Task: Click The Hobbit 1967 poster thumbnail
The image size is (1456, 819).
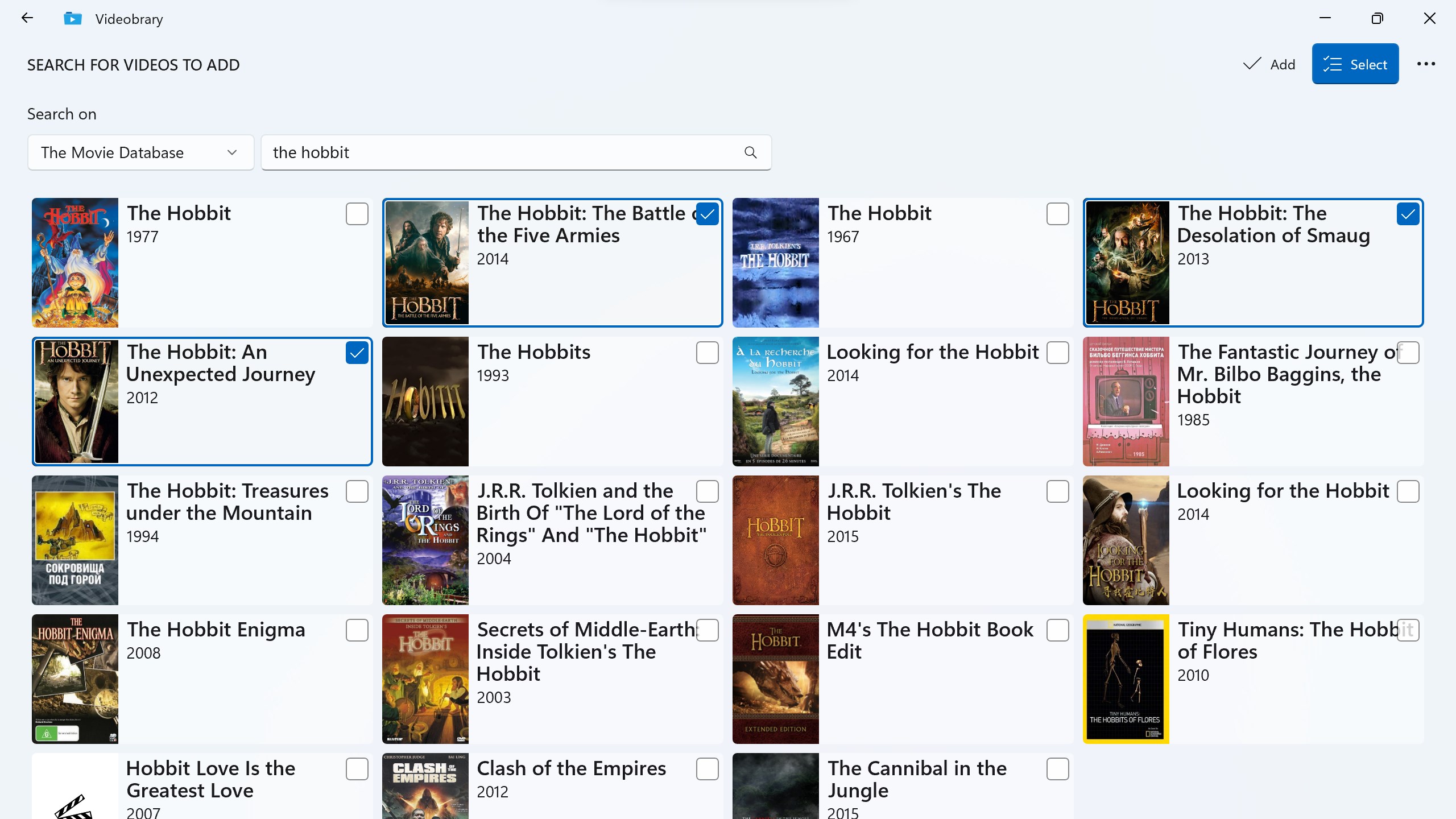Action: (x=775, y=262)
